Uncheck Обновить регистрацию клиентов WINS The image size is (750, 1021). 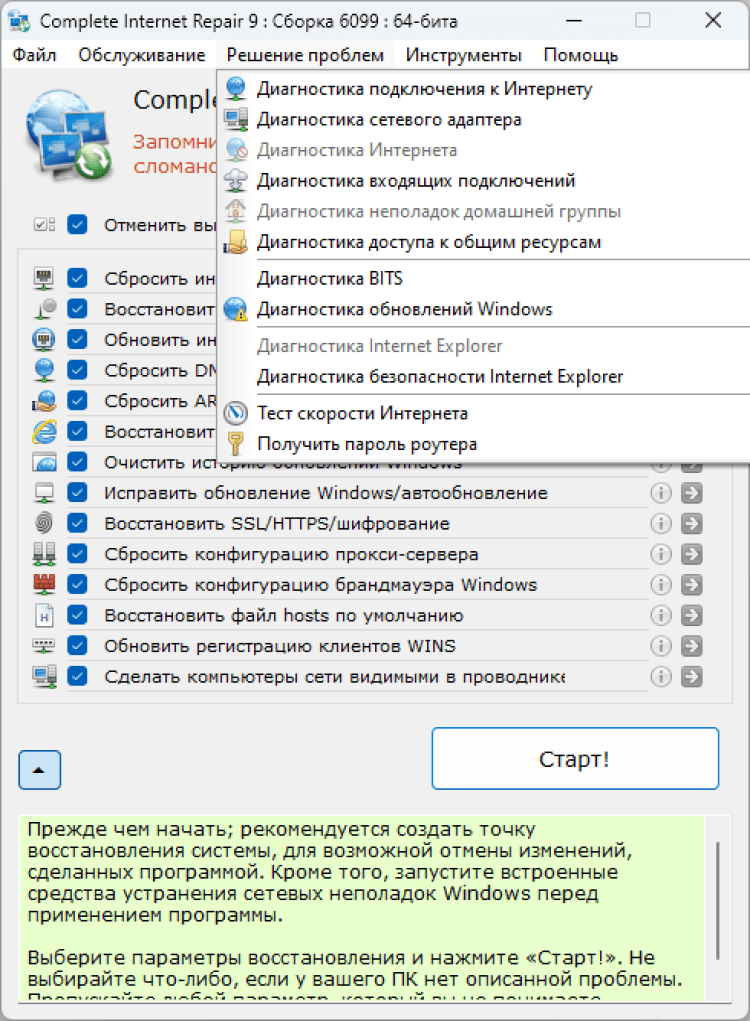[77, 645]
